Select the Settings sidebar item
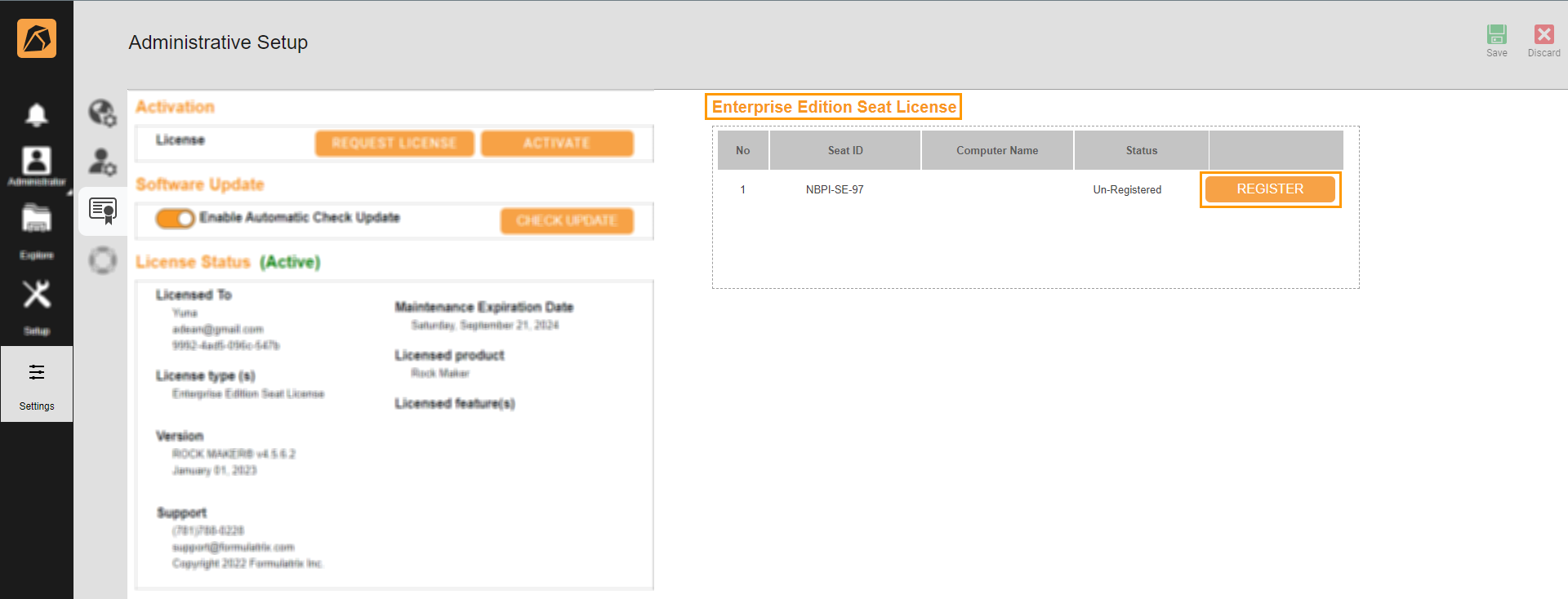 pyautogui.click(x=37, y=384)
